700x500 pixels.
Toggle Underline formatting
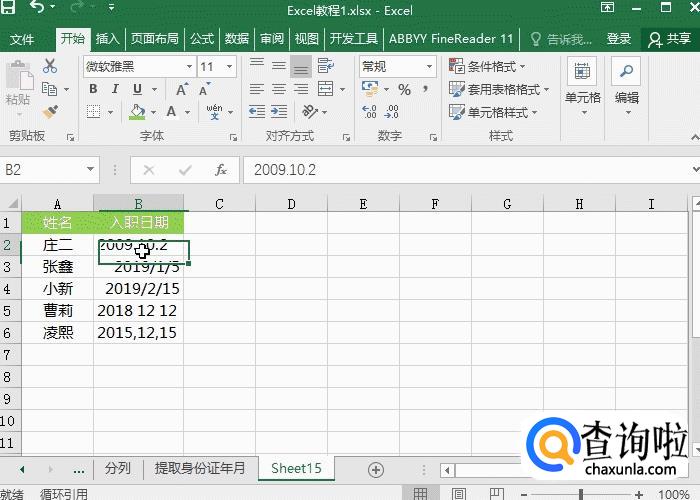pyautogui.click(x=138, y=89)
